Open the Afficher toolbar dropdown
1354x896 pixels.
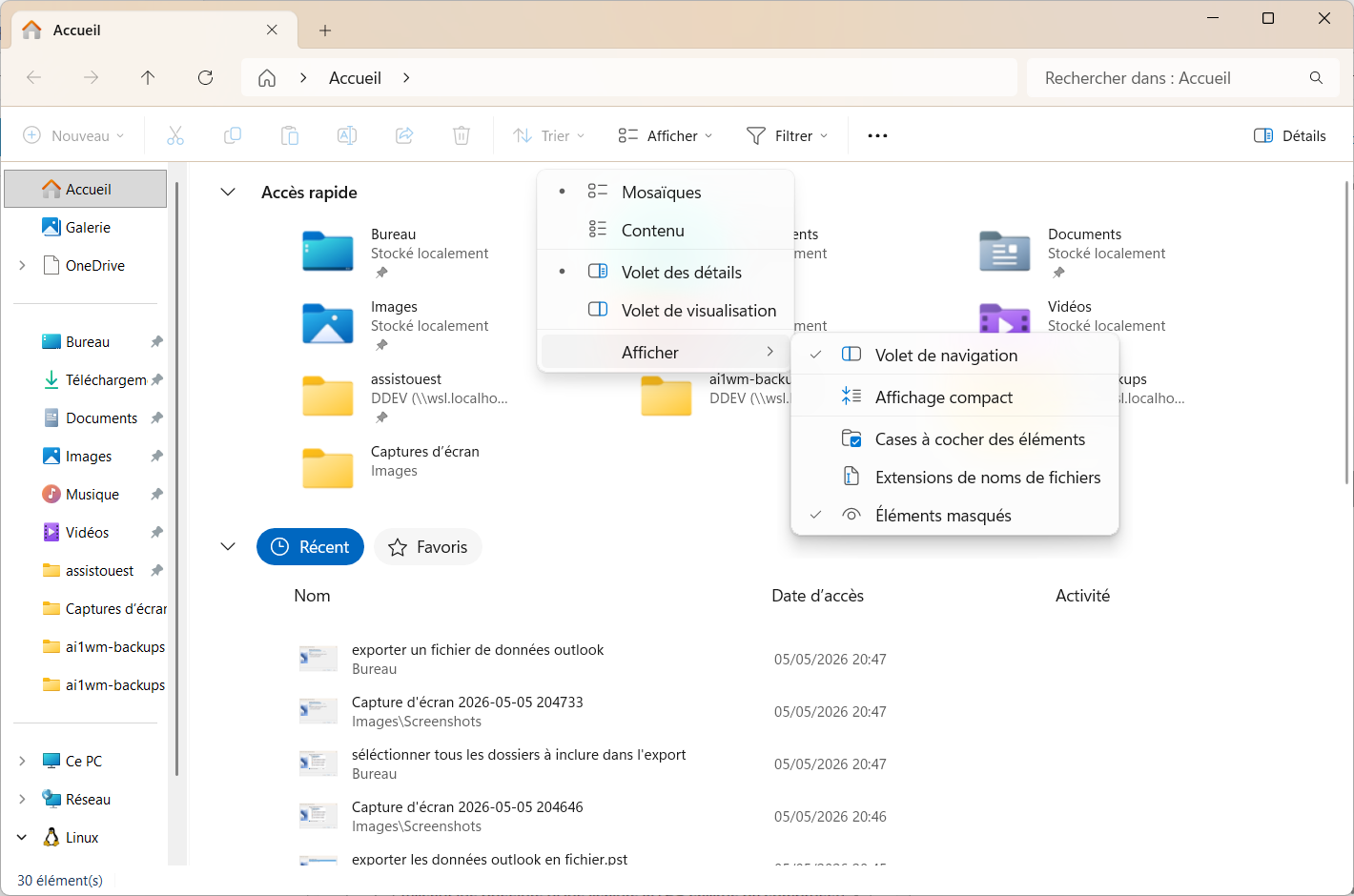(665, 135)
